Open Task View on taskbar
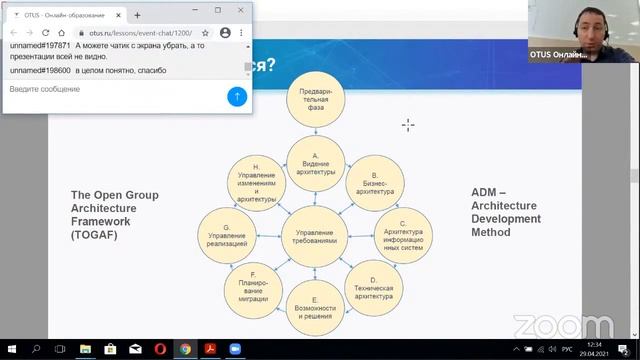The height and width of the screenshot is (360, 640). coord(60,349)
